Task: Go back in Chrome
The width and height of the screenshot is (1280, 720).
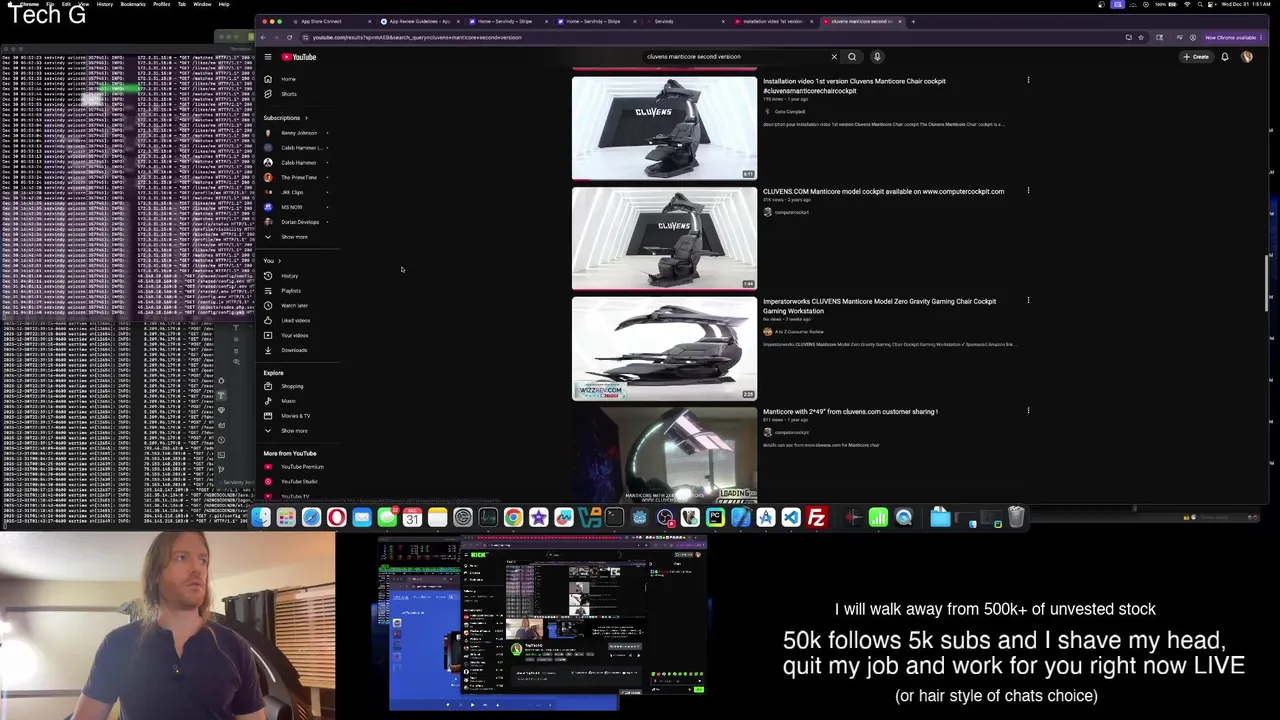Action: [x=263, y=38]
